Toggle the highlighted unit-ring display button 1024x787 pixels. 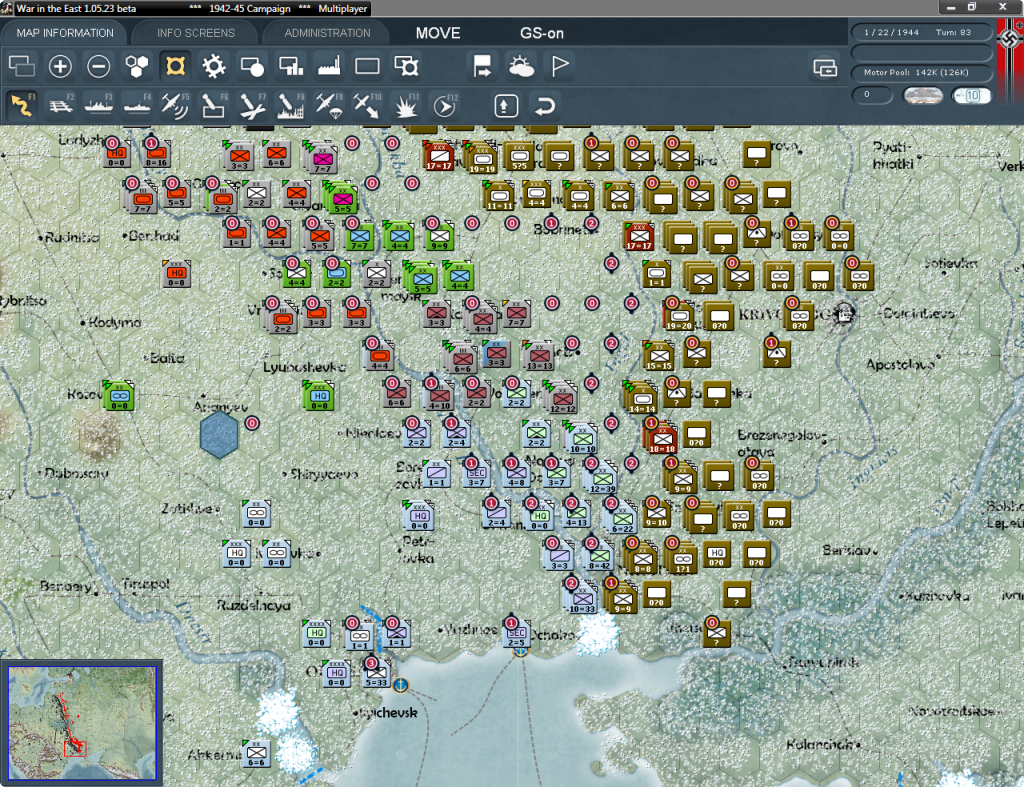click(x=176, y=66)
